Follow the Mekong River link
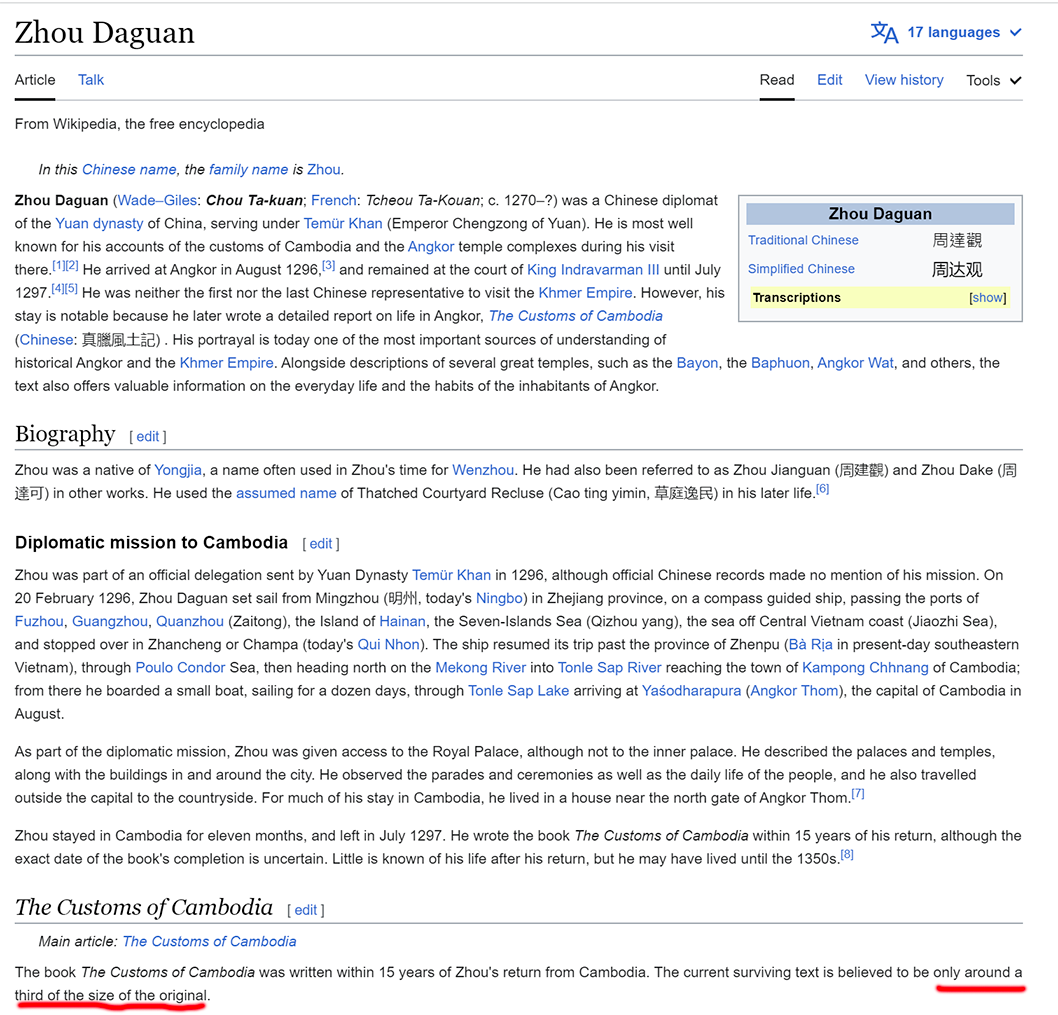Image resolution: width=1058 pixels, height=1015 pixels. [480, 667]
